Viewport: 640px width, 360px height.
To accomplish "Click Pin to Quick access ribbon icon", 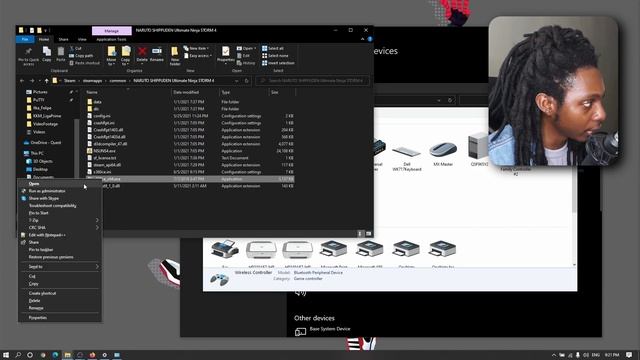I will 28,52.
